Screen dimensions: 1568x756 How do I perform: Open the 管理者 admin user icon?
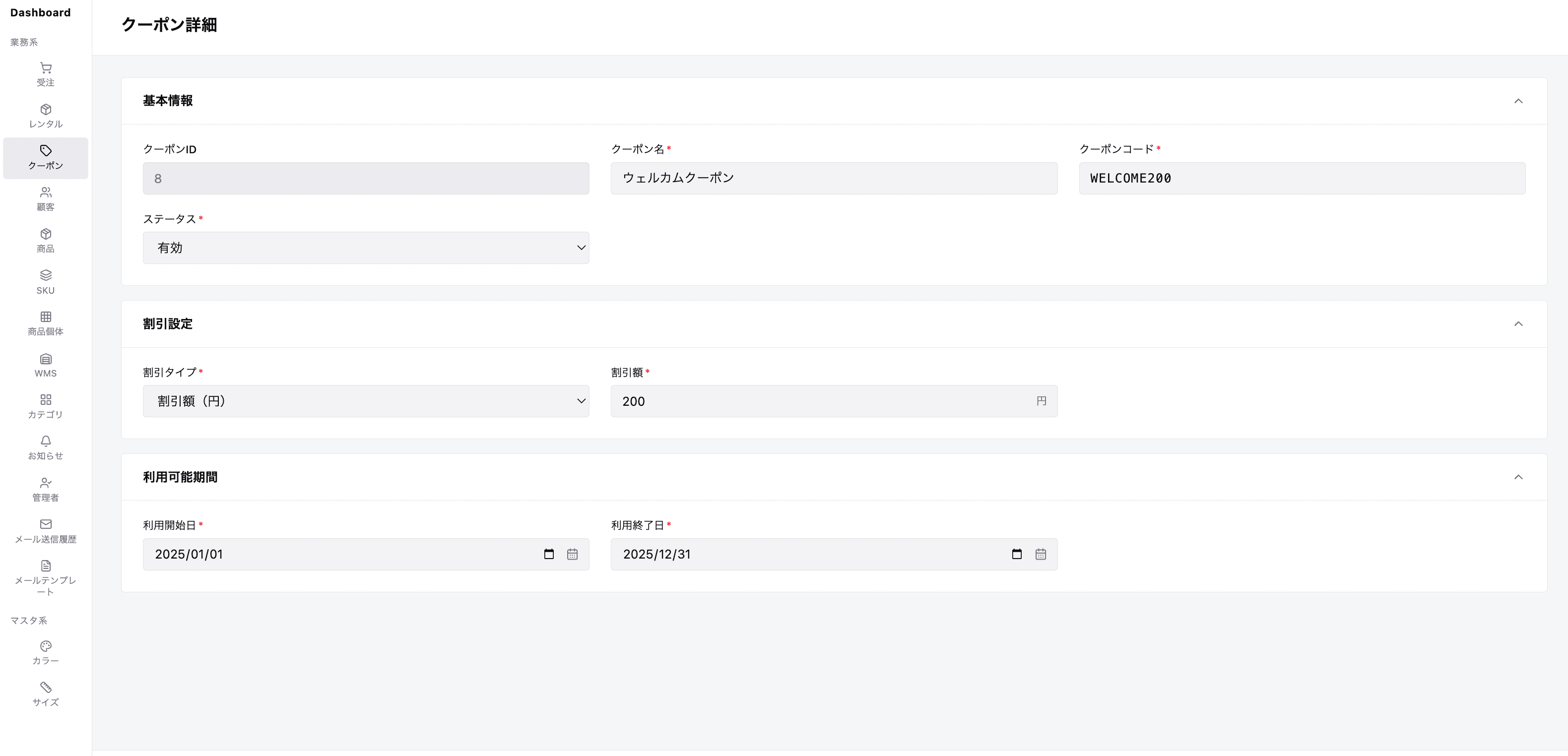pyautogui.click(x=46, y=483)
